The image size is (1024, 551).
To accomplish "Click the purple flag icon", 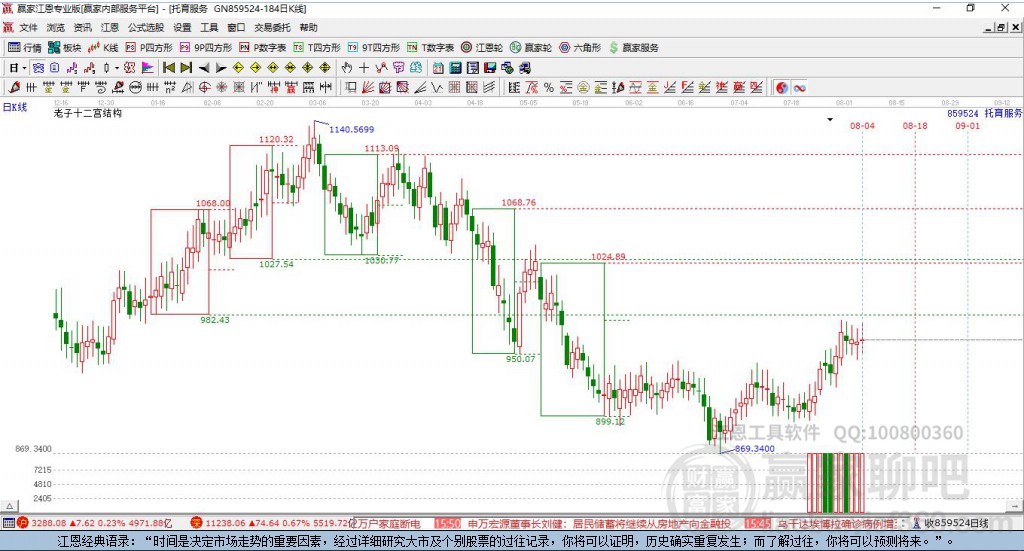I will 148,67.
